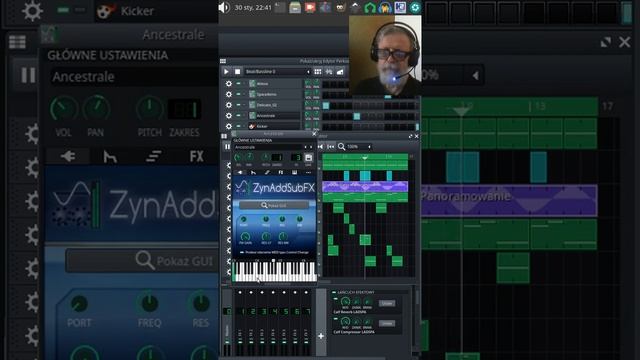Disable the Calf Compressor LADSPA effect

click(336, 319)
